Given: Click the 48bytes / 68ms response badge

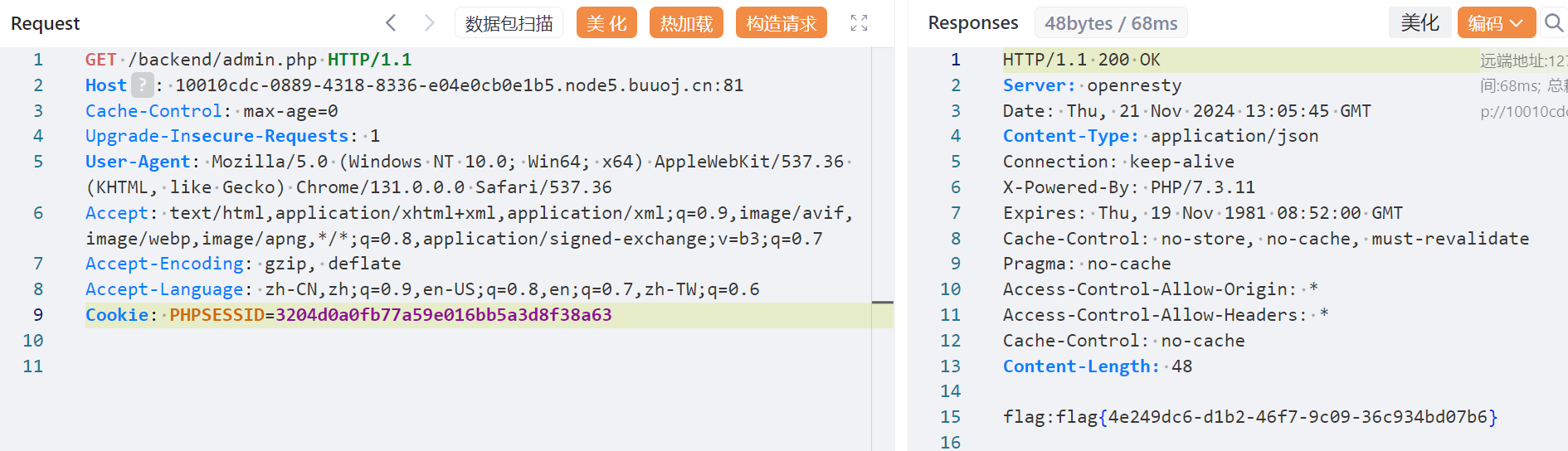Looking at the screenshot, I should 1110,23.
